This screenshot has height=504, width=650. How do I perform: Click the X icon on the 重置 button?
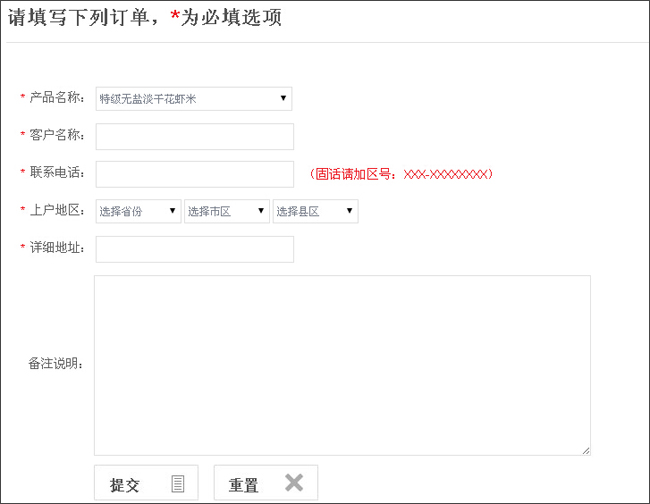[293, 483]
